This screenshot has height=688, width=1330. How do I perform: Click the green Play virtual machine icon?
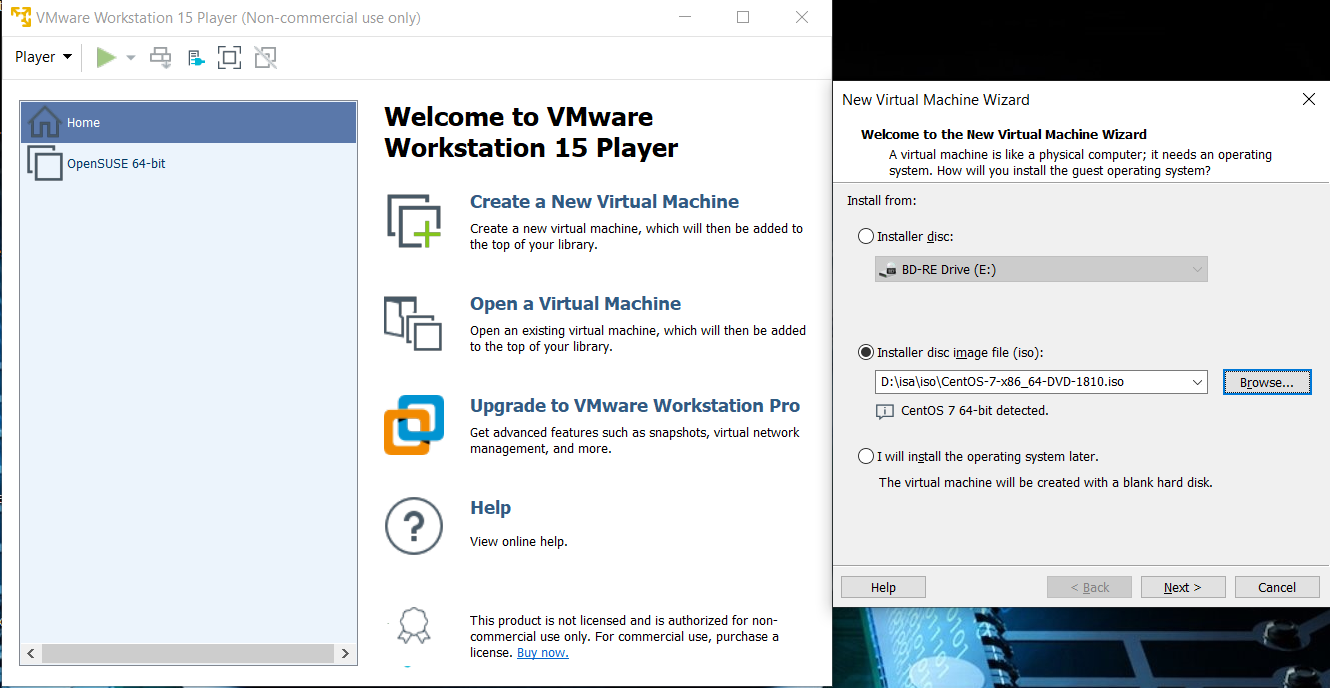(x=106, y=58)
